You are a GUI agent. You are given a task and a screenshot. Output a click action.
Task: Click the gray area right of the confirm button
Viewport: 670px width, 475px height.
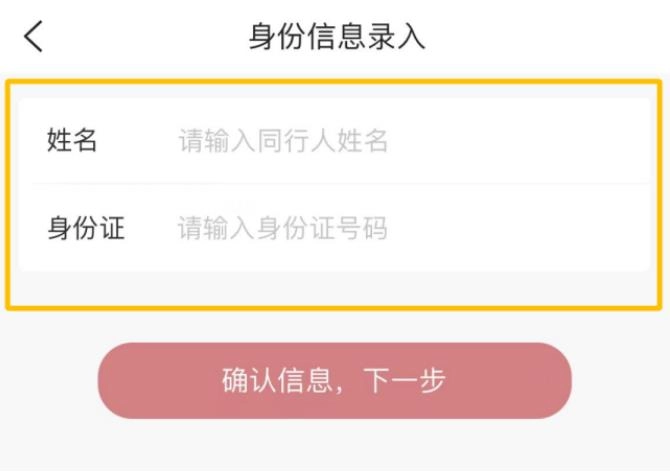pos(620,381)
